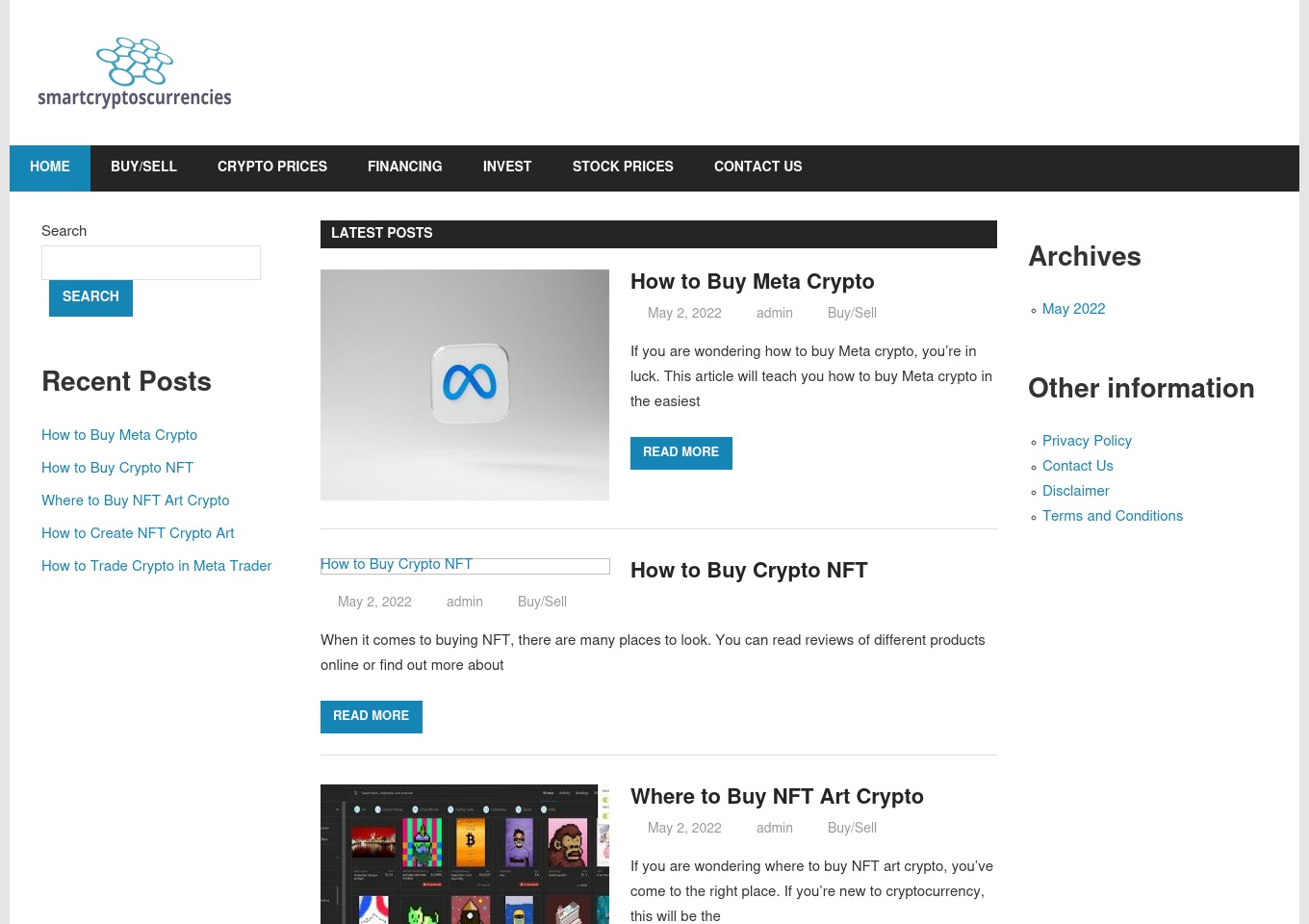1309x924 pixels.
Task: Open the How to Buy Meta Crypto headline
Action: coord(753,283)
